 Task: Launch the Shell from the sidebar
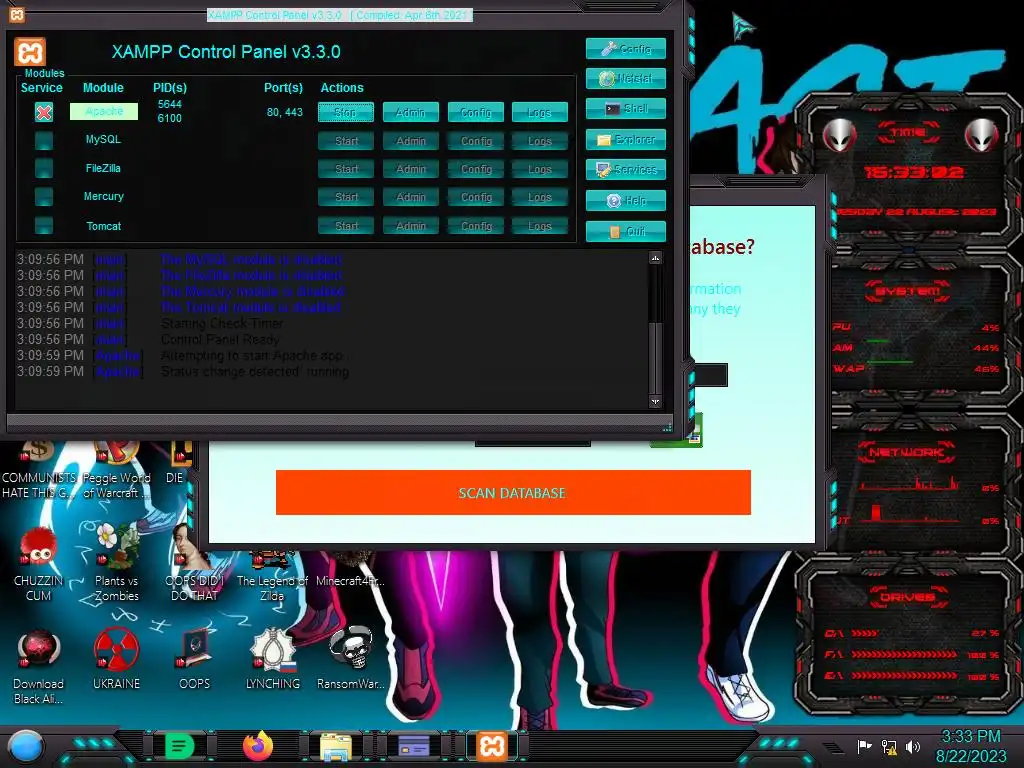(x=626, y=108)
